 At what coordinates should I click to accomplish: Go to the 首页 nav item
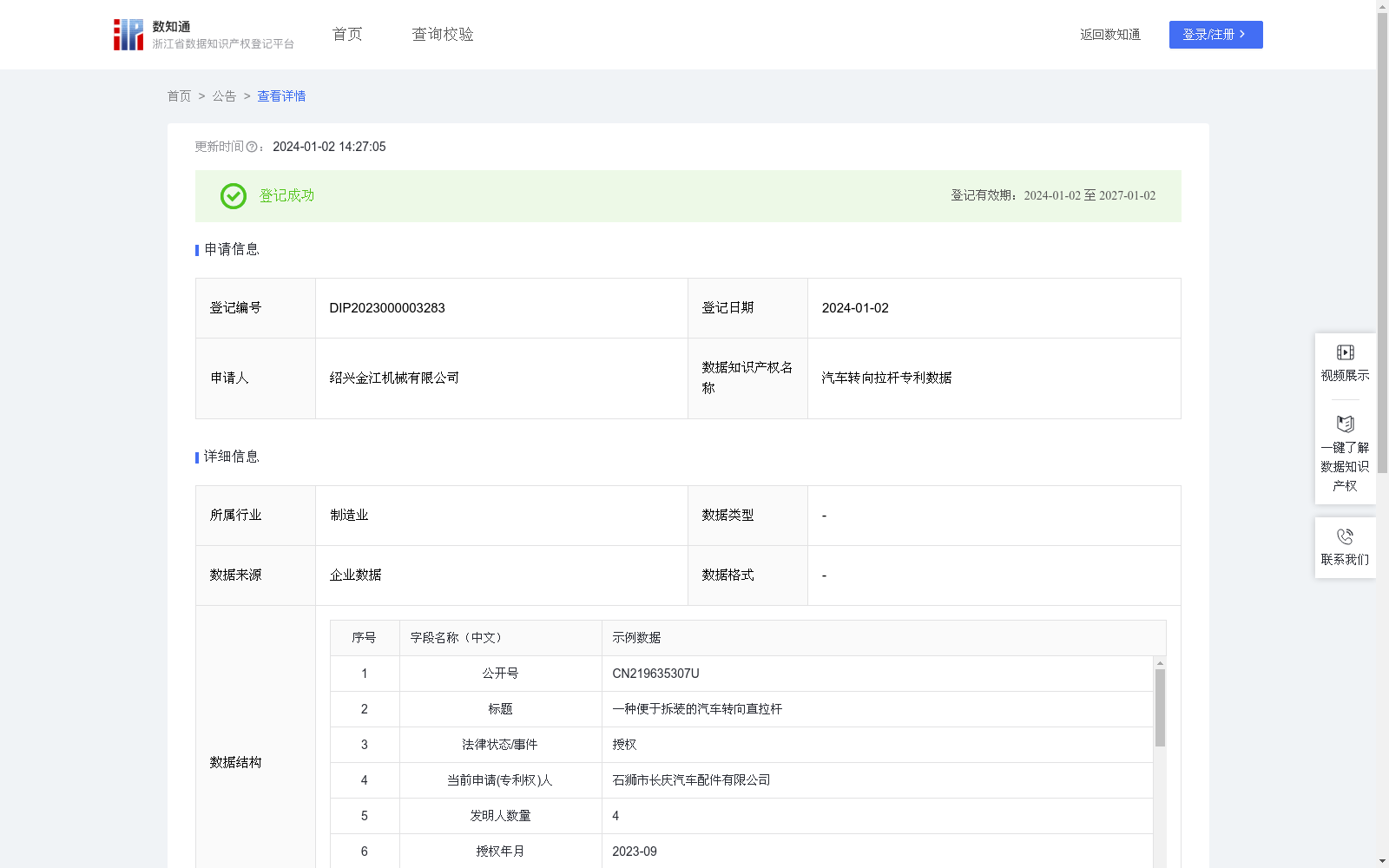tap(347, 35)
